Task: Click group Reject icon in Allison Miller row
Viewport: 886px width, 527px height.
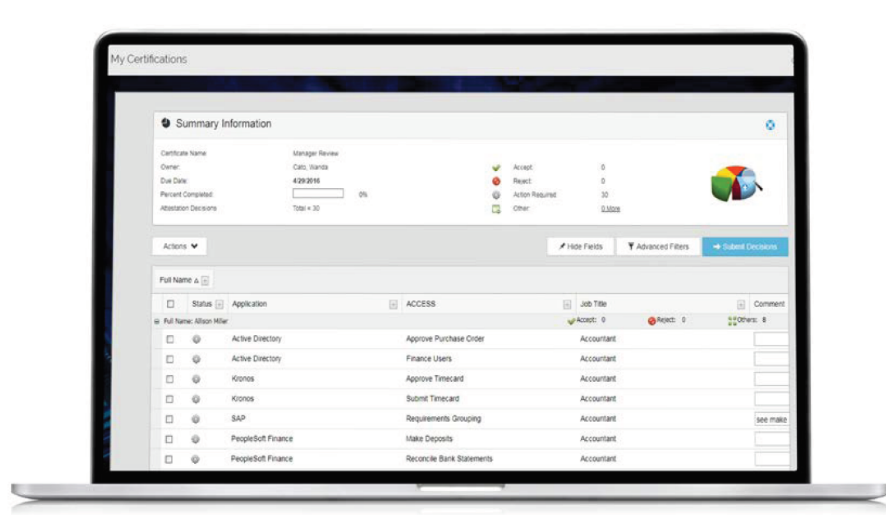Action: [x=652, y=321]
